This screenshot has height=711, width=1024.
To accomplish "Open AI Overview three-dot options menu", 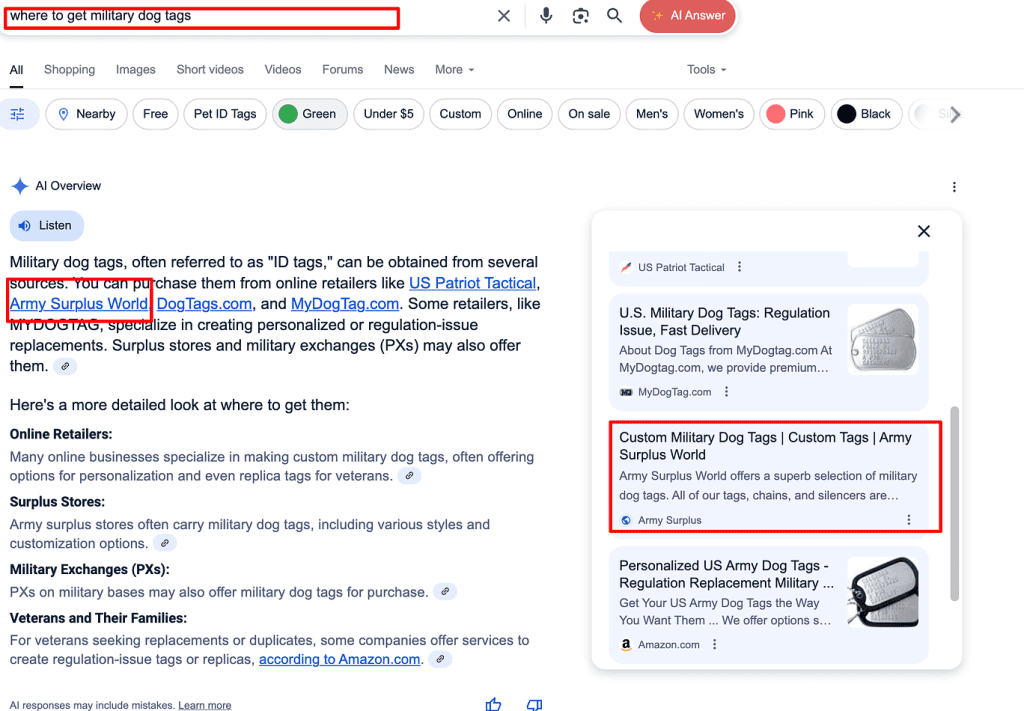I will pos(954,187).
